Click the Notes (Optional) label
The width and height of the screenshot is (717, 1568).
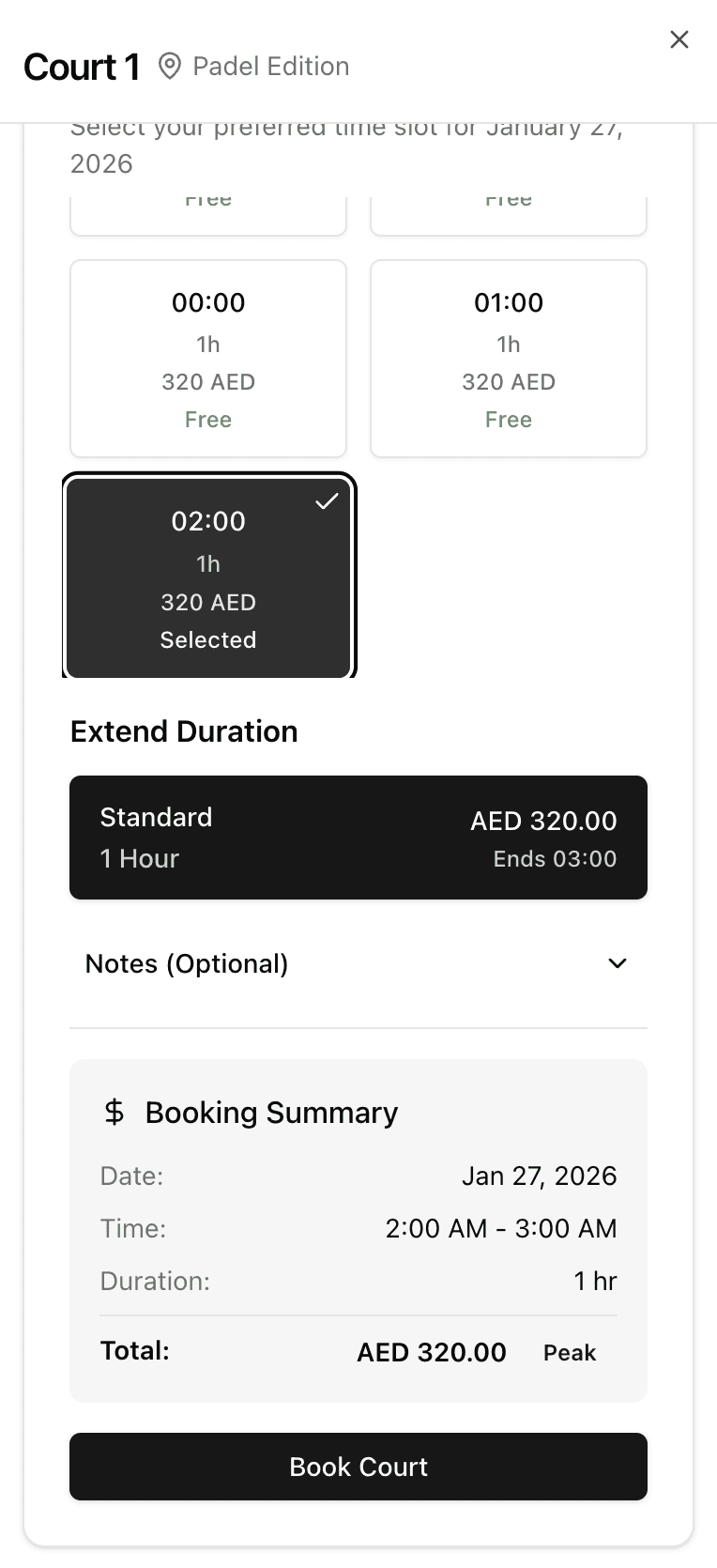[187, 963]
